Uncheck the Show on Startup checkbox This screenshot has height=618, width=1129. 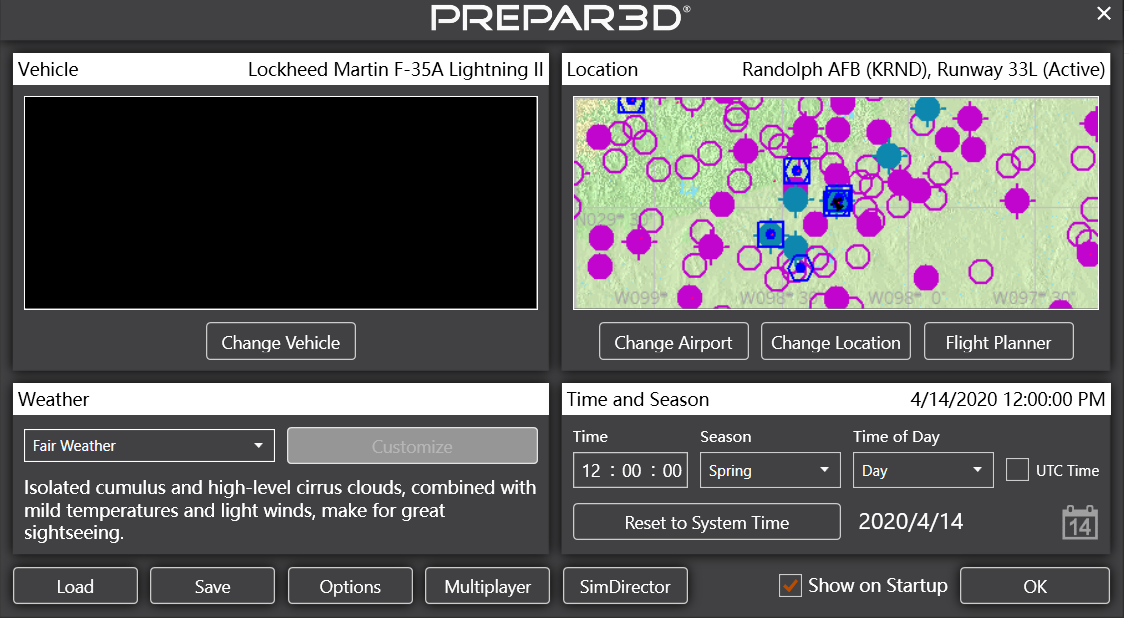[791, 586]
